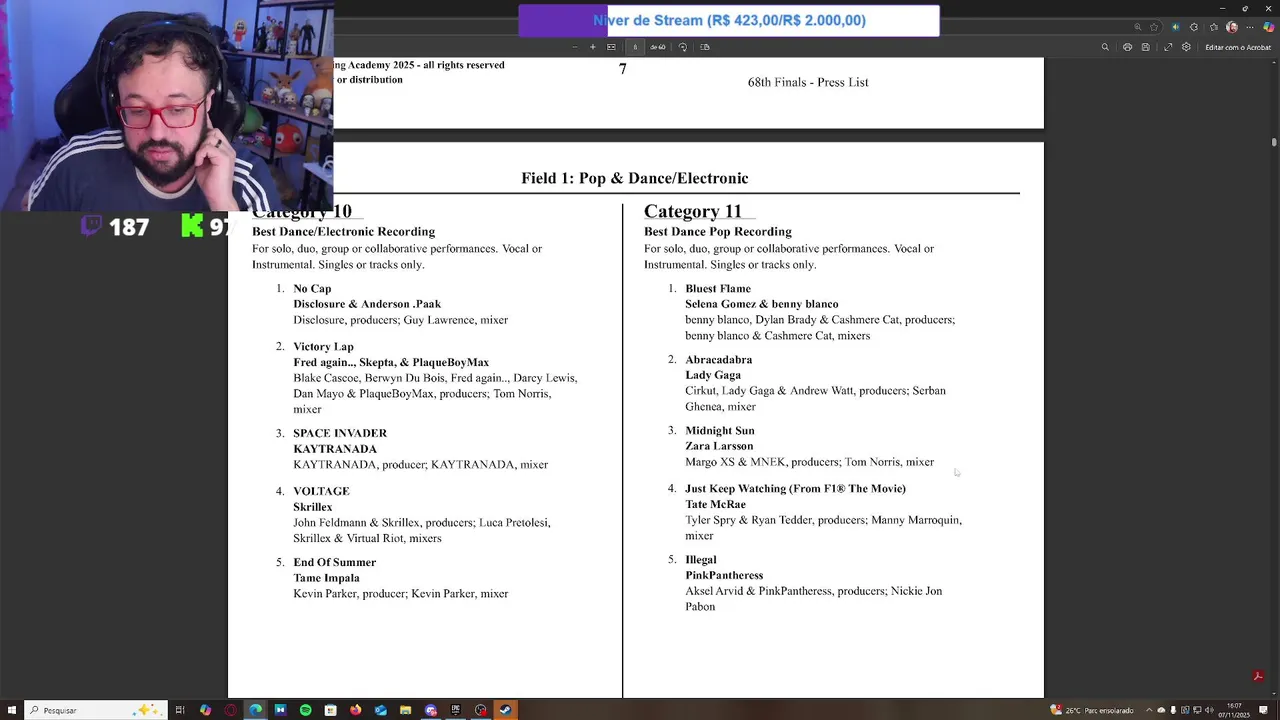Open Microsoft Store from the taskbar
Image resolution: width=1280 pixels, height=720 pixels.
(330, 710)
